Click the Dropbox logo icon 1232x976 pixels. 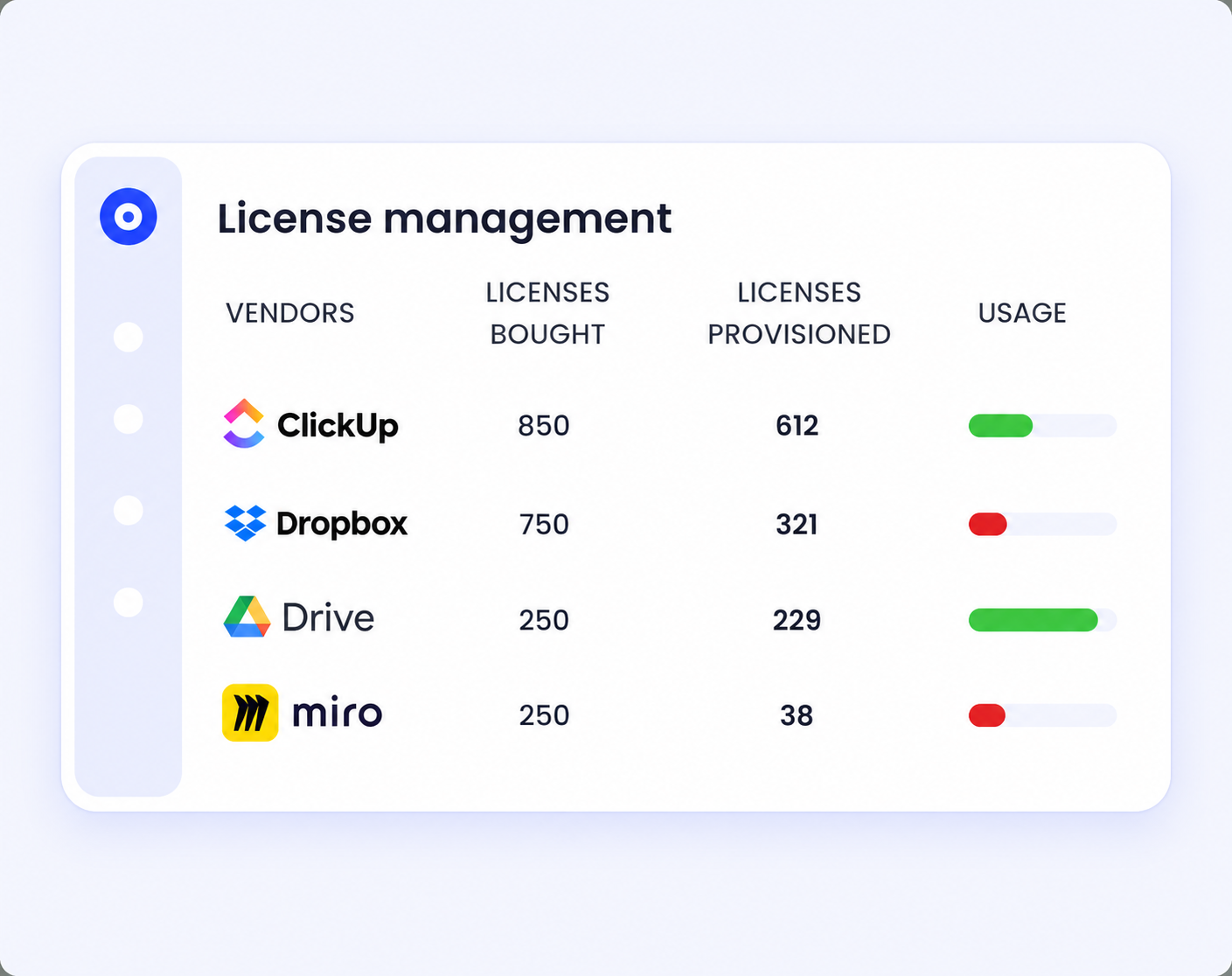tap(245, 523)
